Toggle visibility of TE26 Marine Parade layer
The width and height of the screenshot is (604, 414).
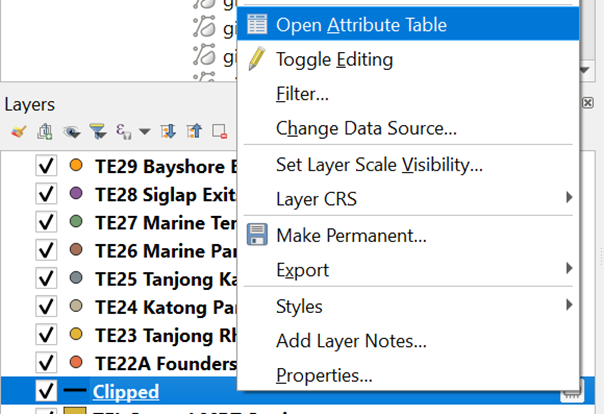tap(45, 249)
